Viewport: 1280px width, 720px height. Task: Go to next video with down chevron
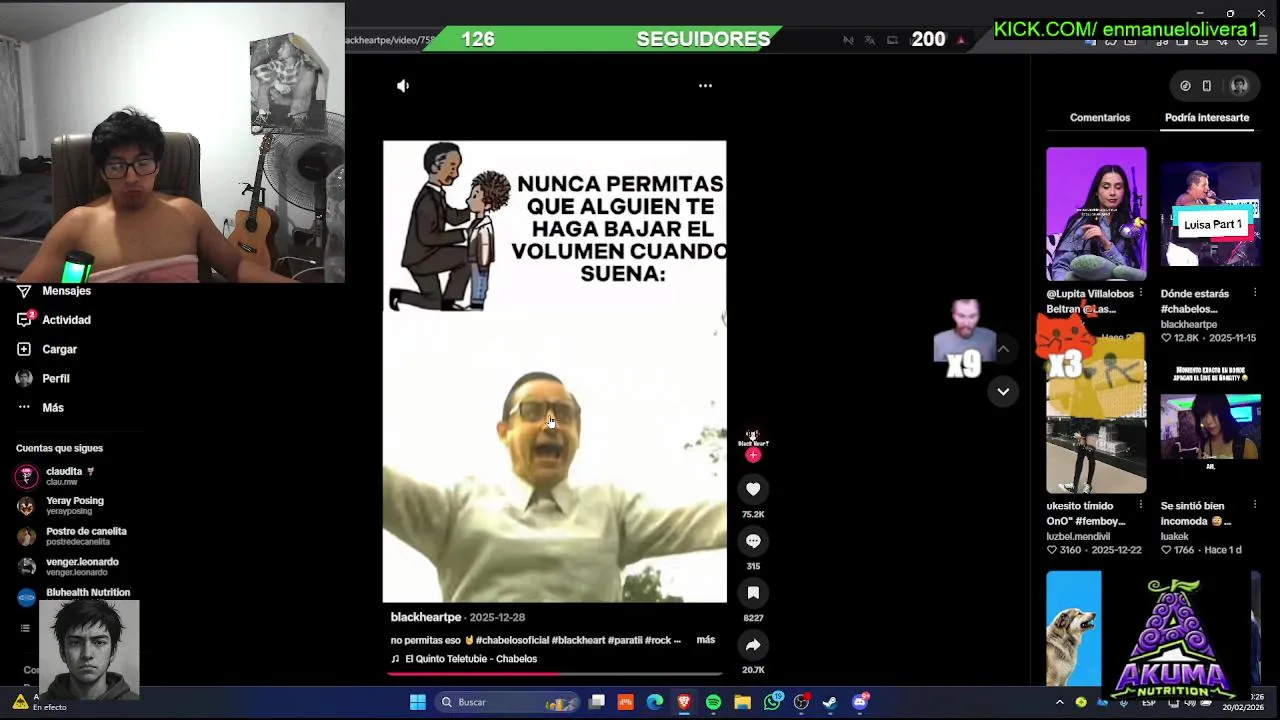coord(1003,391)
